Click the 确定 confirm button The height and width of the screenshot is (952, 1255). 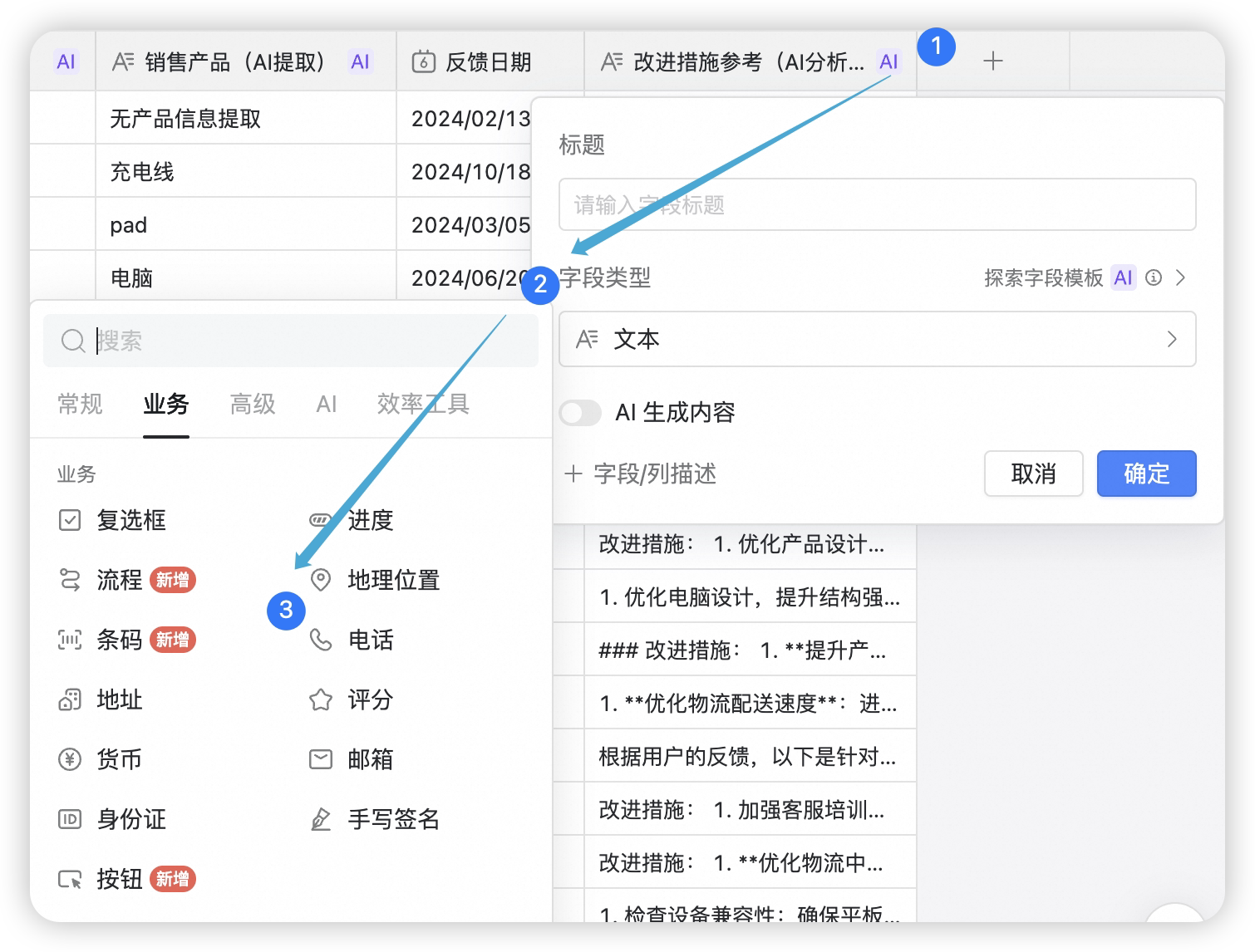[x=1146, y=474]
